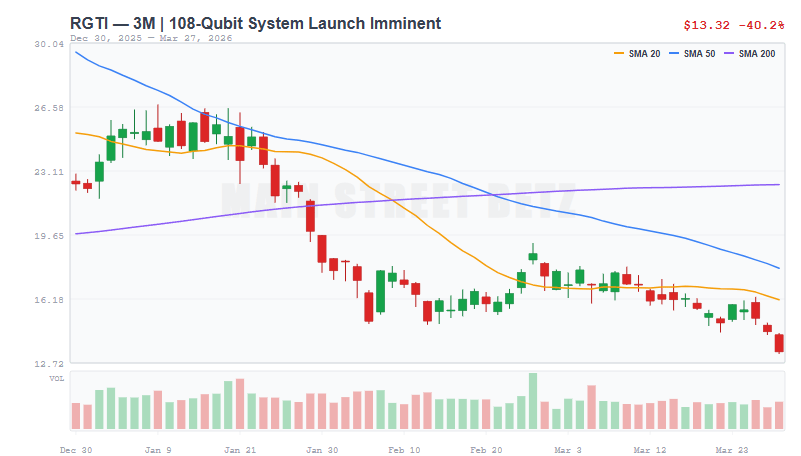The height and width of the screenshot is (456, 801).
Task: Click the tallest green volume bar
Action: pyautogui.click(x=533, y=401)
